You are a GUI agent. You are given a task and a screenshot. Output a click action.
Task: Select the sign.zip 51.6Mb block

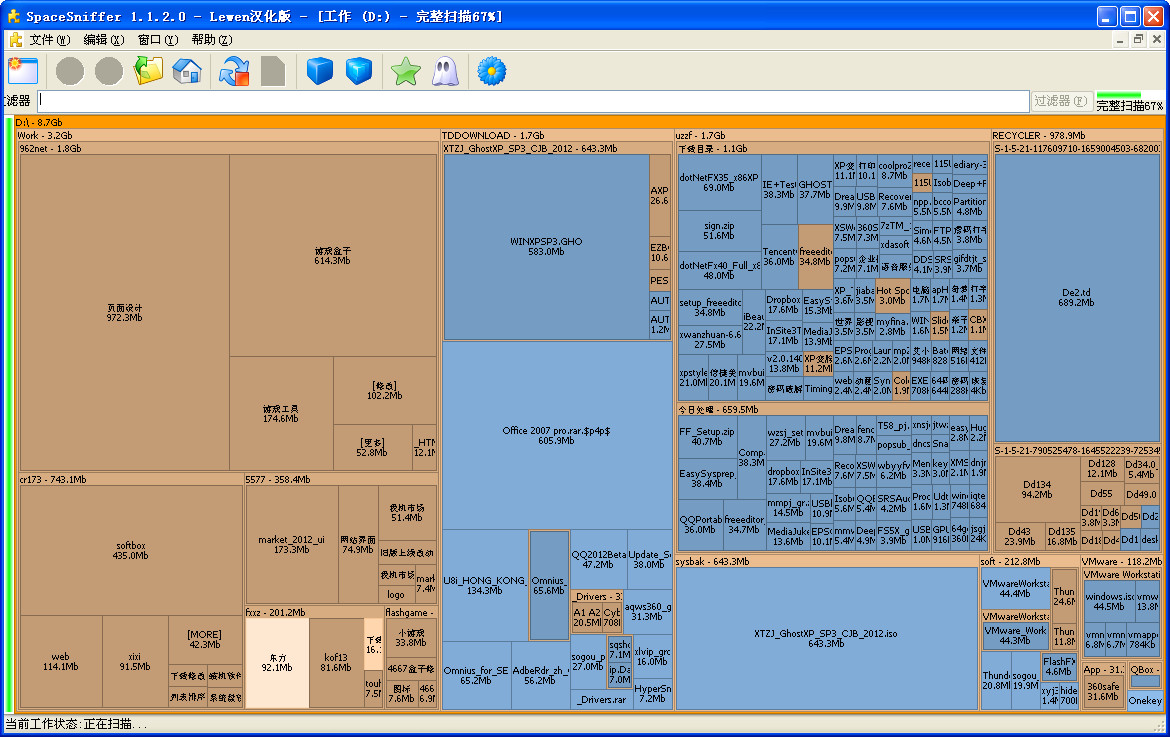(719, 230)
